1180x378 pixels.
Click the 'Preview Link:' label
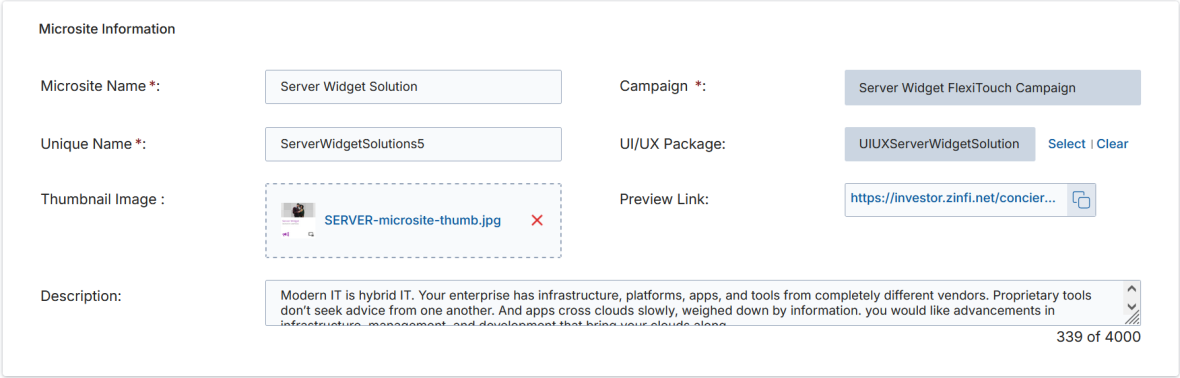(x=665, y=200)
